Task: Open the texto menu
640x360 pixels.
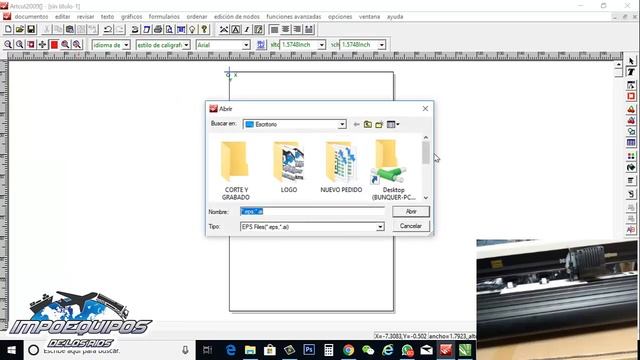Action: pyautogui.click(x=107, y=17)
